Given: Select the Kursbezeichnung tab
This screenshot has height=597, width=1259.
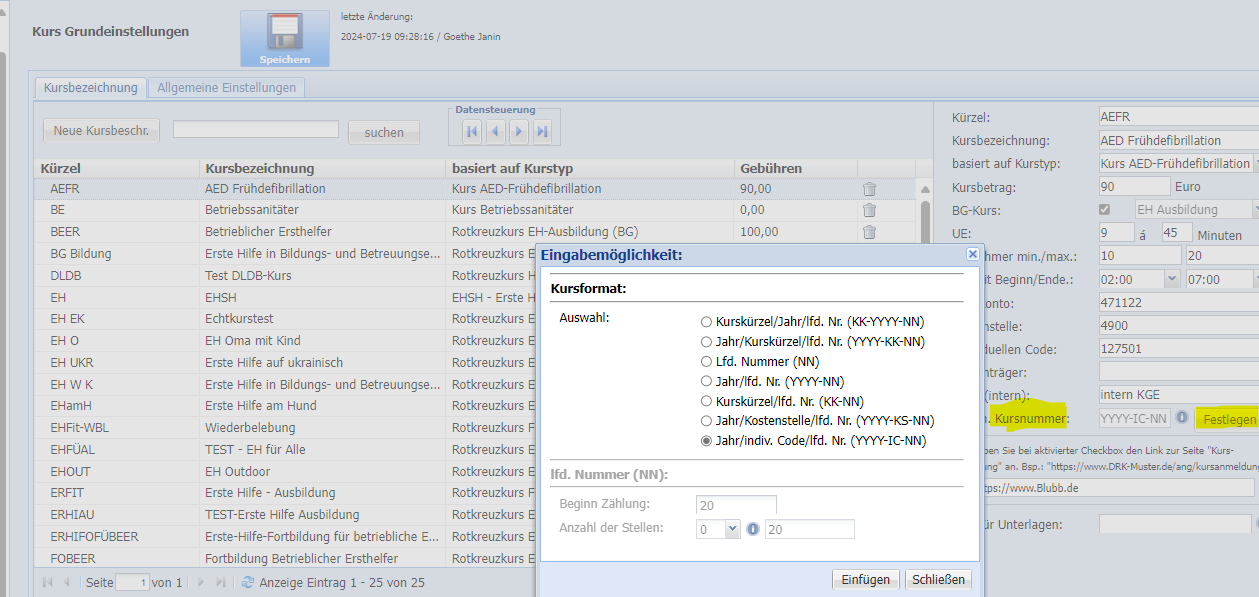Looking at the screenshot, I should pos(91,88).
